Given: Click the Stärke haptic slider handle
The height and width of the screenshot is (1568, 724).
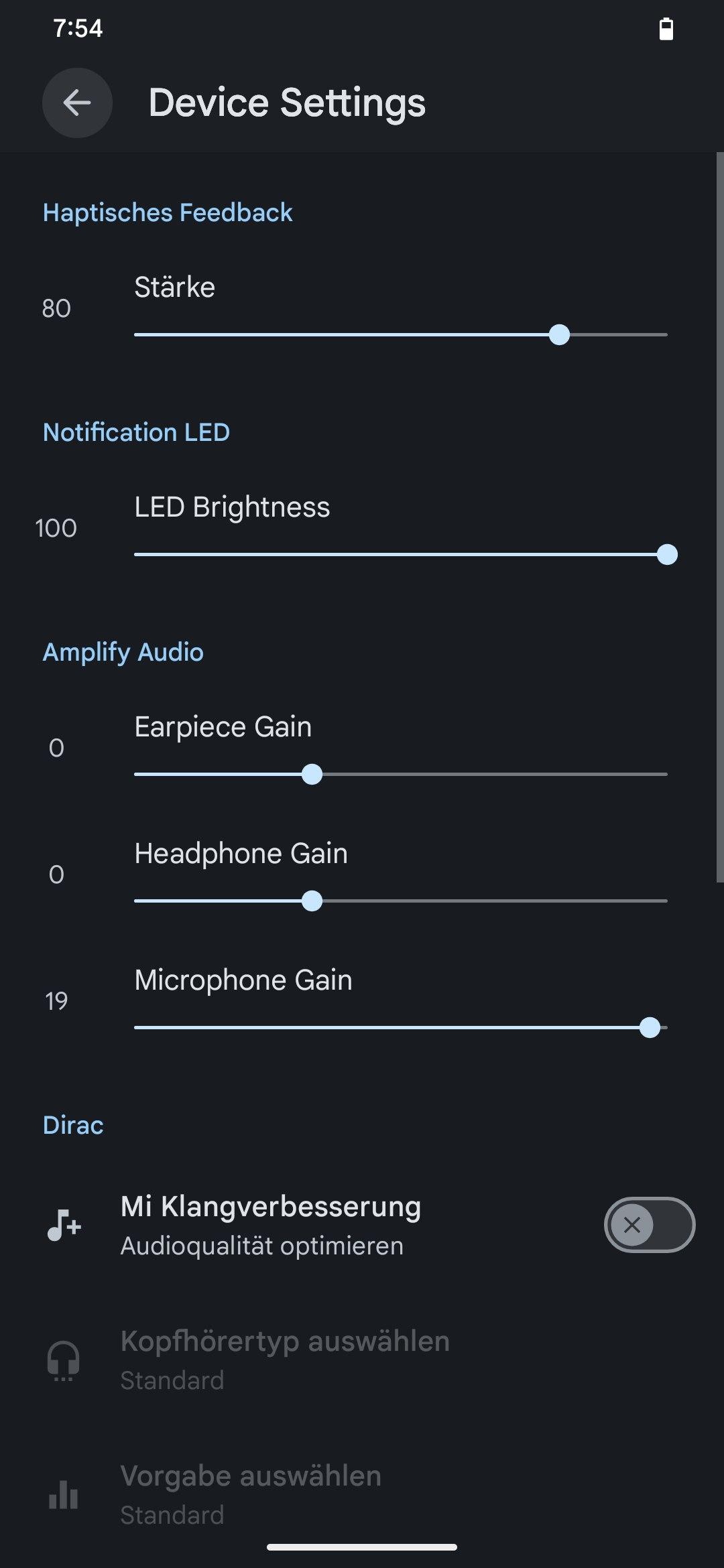Looking at the screenshot, I should pyautogui.click(x=559, y=334).
